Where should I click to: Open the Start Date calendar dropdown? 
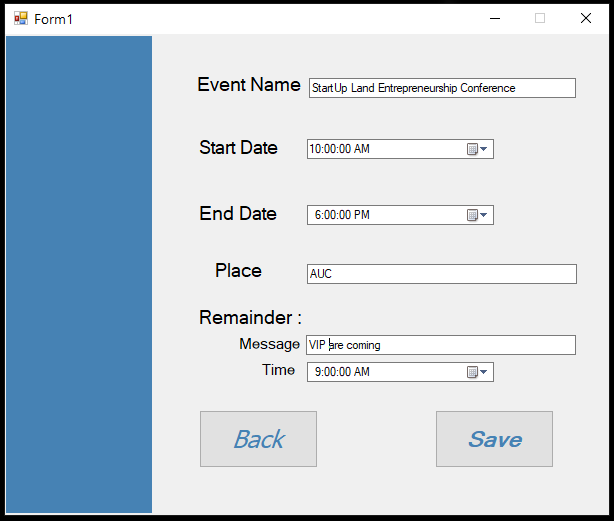tap(477, 149)
